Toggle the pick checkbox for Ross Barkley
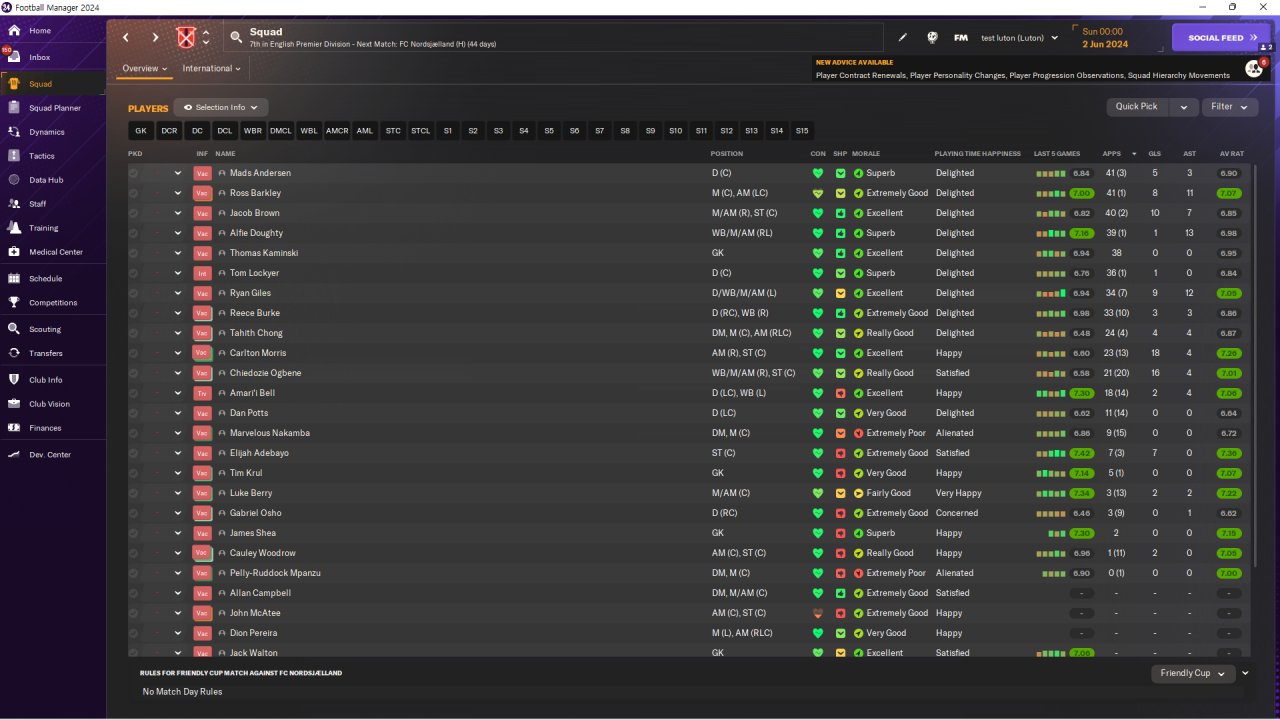1280x720 pixels. (134, 193)
